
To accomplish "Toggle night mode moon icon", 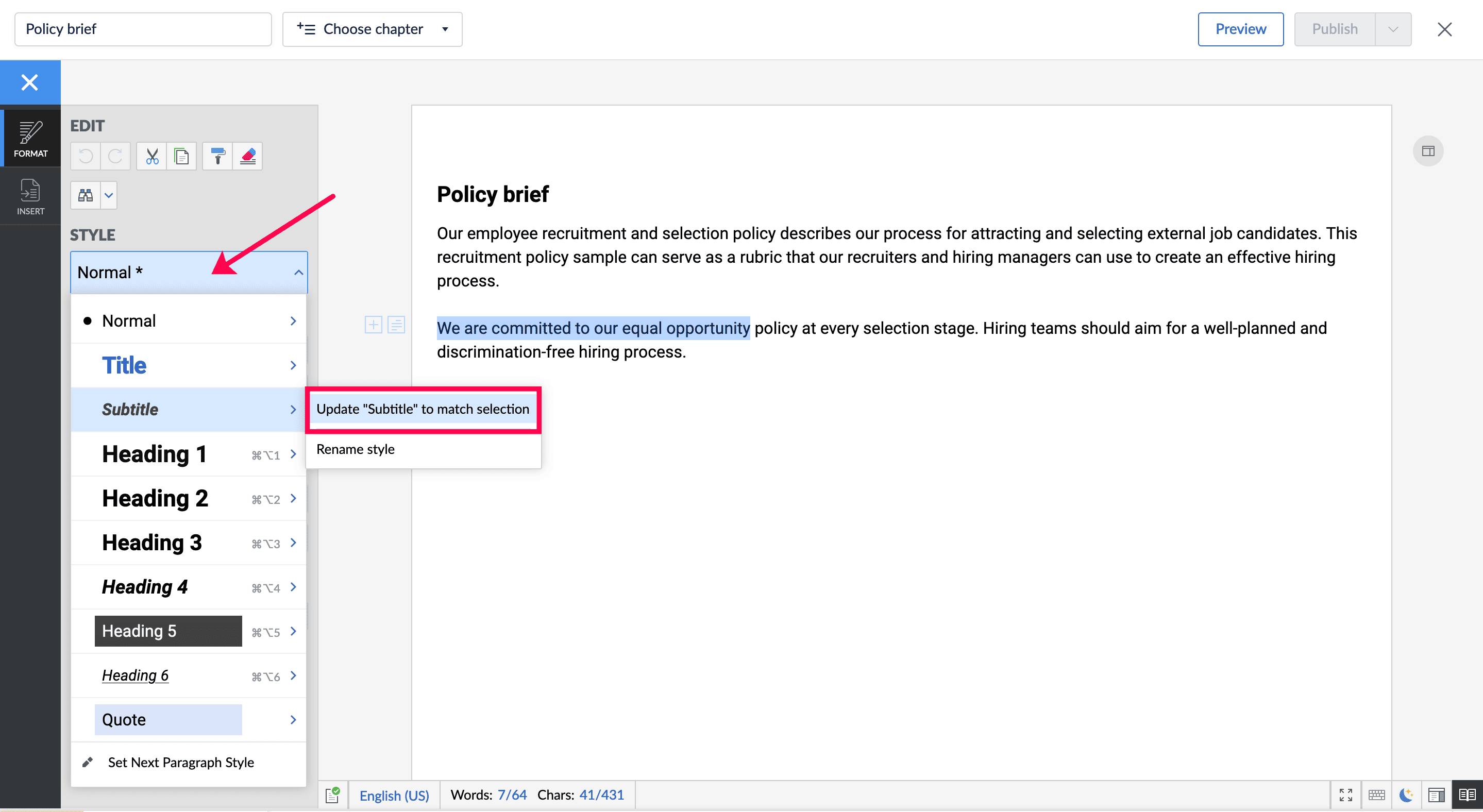I will [x=1406, y=796].
